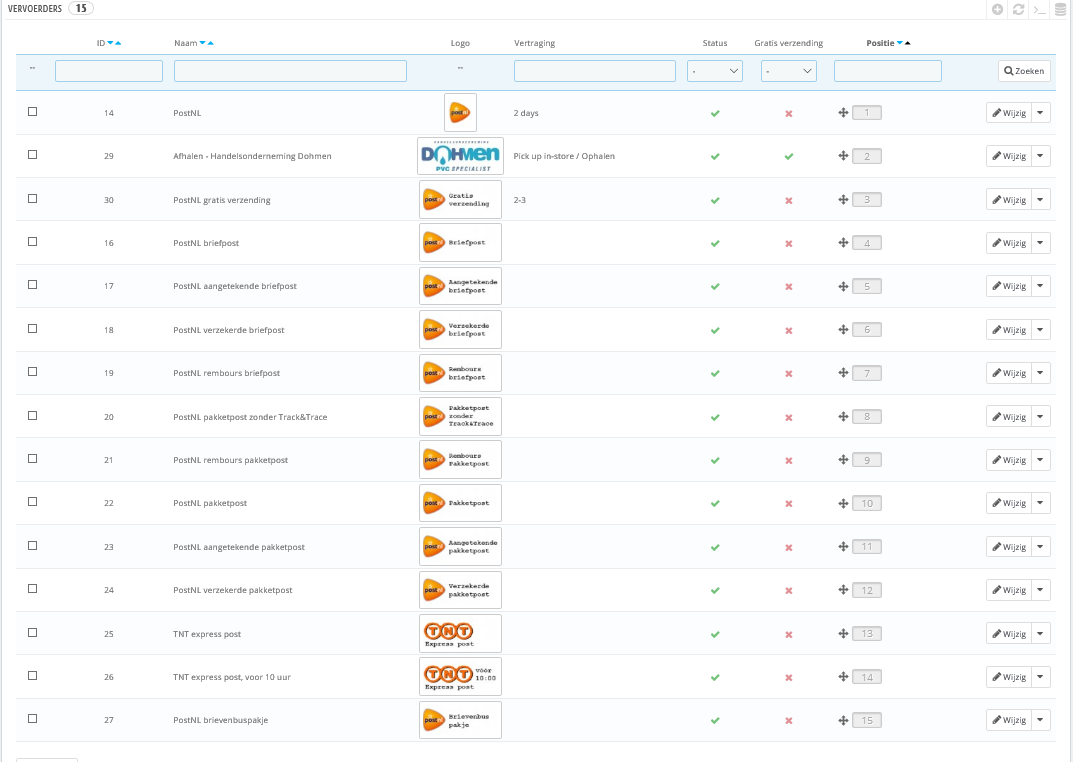This screenshot has height=762, width=1073.
Task: Toggle status checkmark for PostNL row
Action: pos(715,114)
